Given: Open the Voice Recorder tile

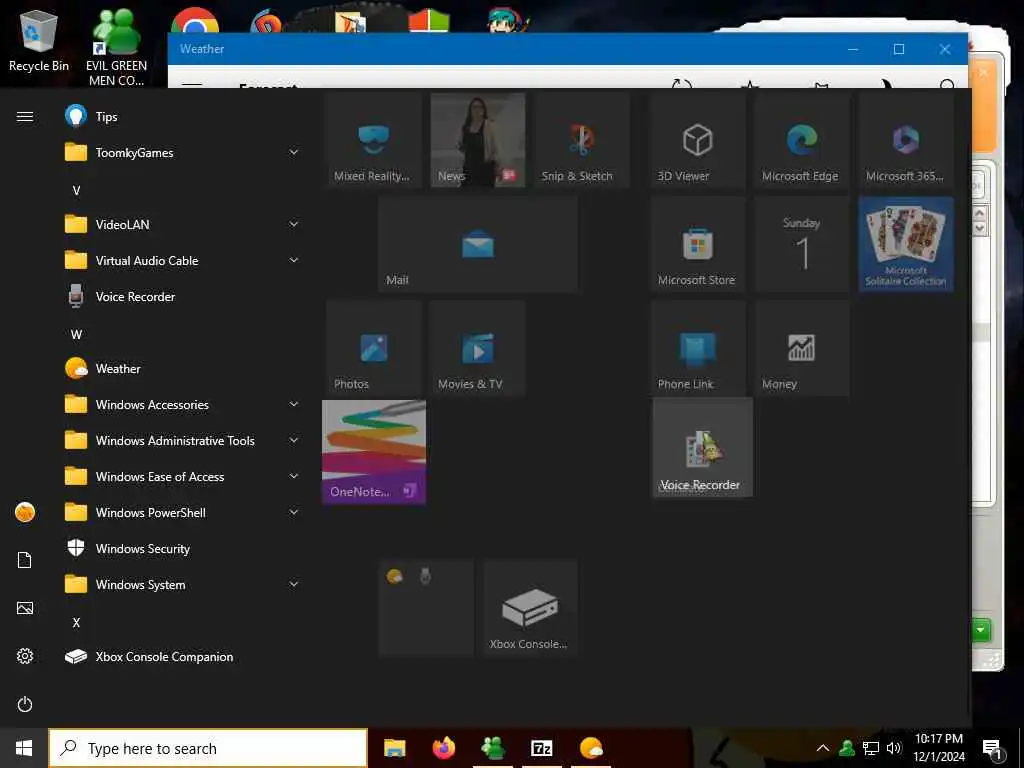Looking at the screenshot, I should pyautogui.click(x=702, y=447).
